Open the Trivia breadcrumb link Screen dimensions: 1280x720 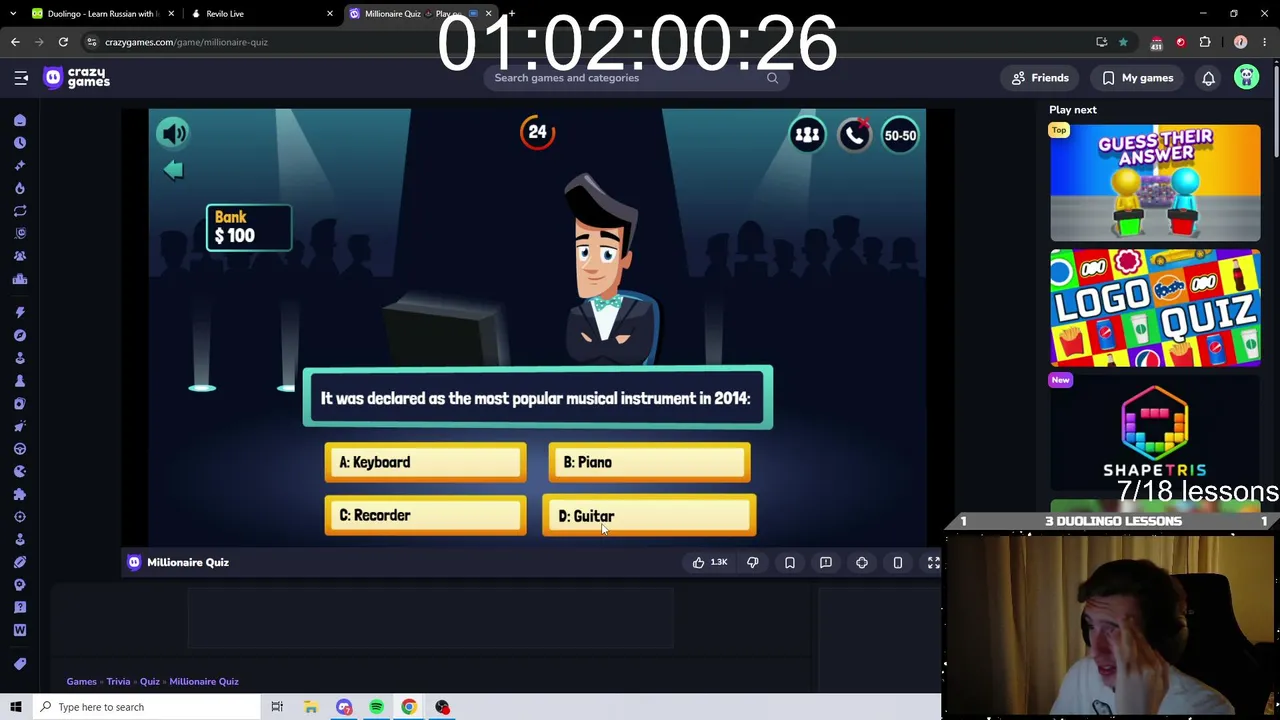pos(118,681)
